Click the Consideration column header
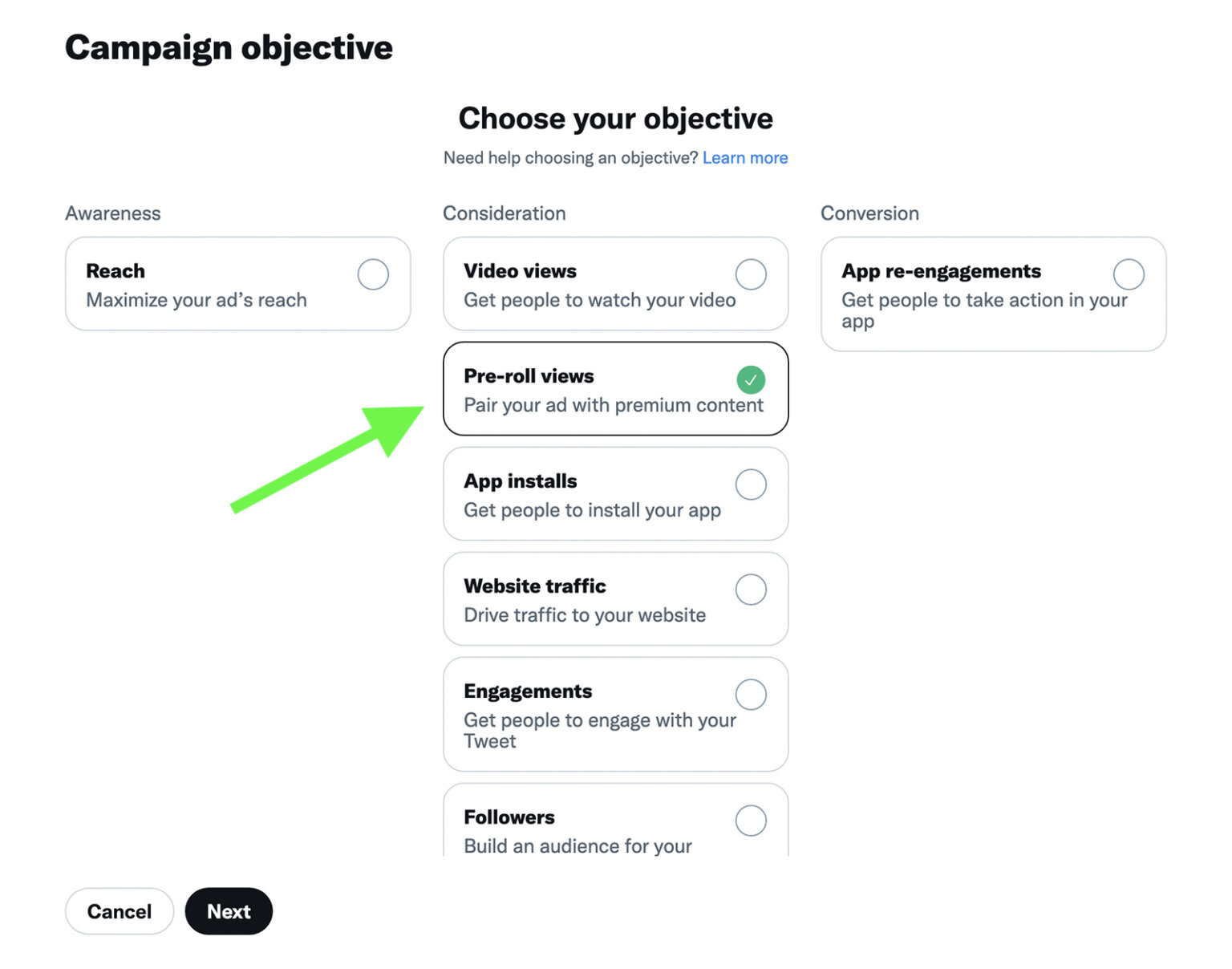1232x969 pixels. (504, 213)
